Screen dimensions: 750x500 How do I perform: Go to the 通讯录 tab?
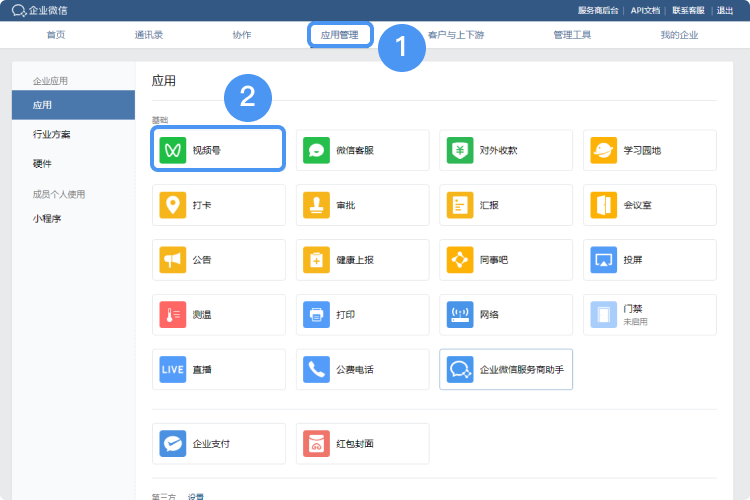pos(149,35)
